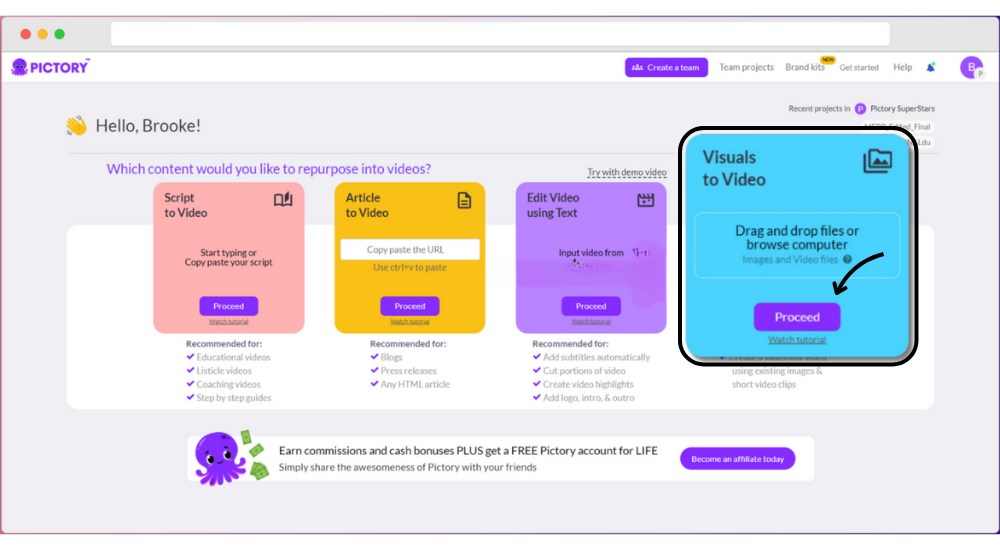The width and height of the screenshot is (1000, 550).
Task: Click the Blogs recommendation
Action: [x=391, y=357]
